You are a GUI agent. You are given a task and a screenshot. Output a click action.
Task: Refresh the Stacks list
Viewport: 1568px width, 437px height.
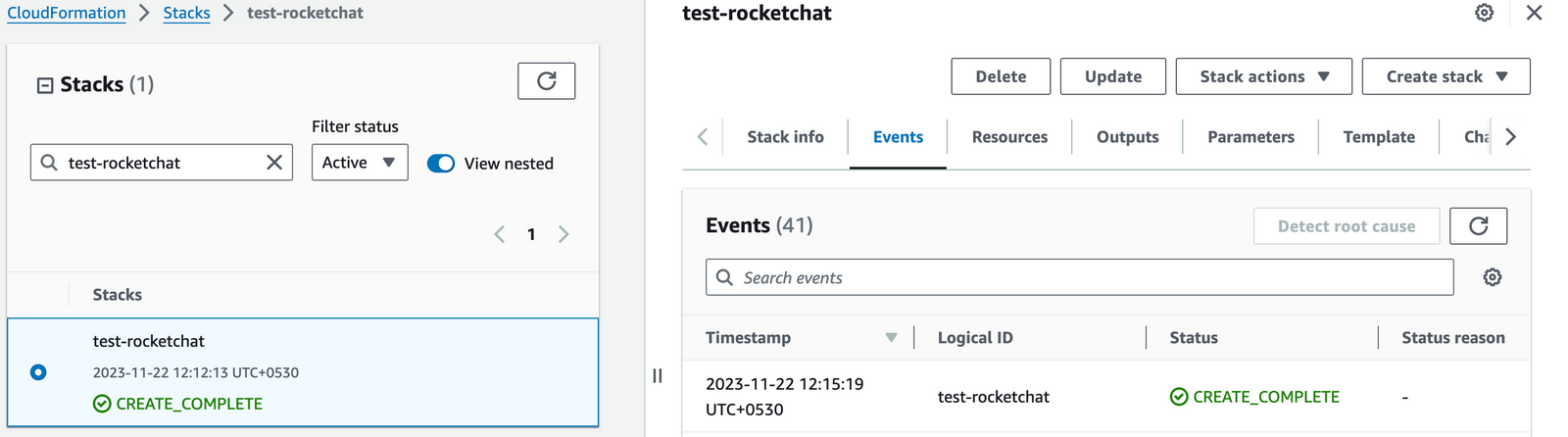(x=546, y=81)
